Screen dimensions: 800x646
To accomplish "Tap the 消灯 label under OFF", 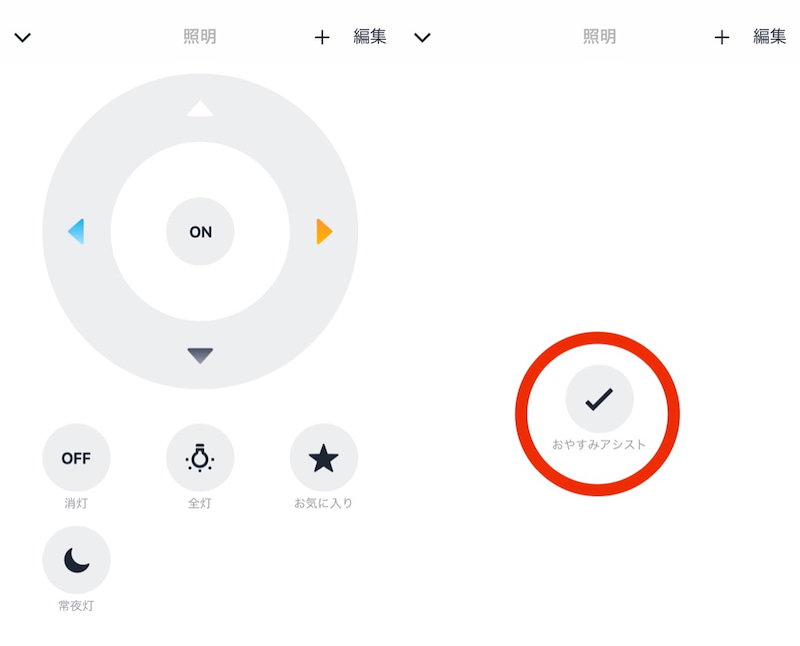I will click(76, 503).
